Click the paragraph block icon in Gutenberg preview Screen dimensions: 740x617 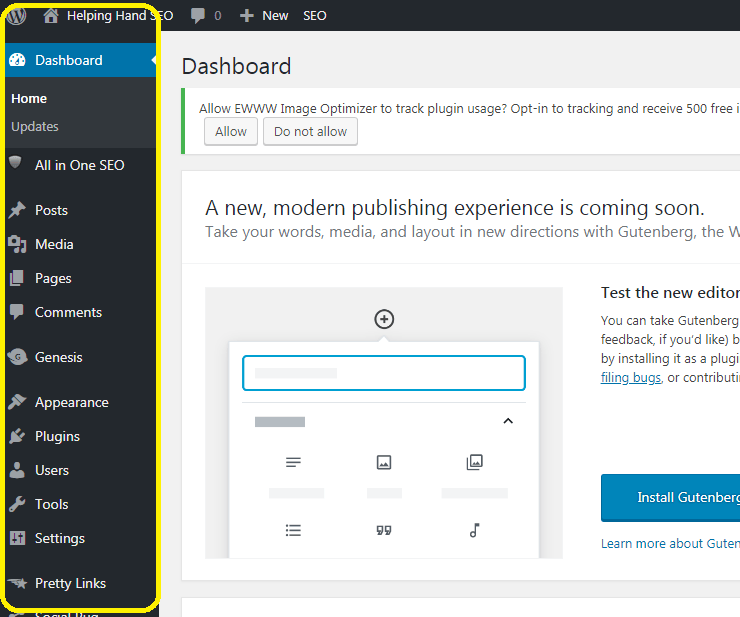point(293,462)
